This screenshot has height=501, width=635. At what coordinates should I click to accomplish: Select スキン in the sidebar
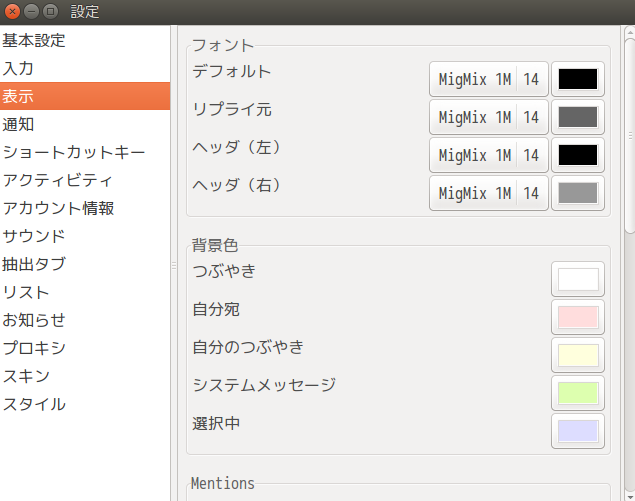pyautogui.click(x=85, y=375)
